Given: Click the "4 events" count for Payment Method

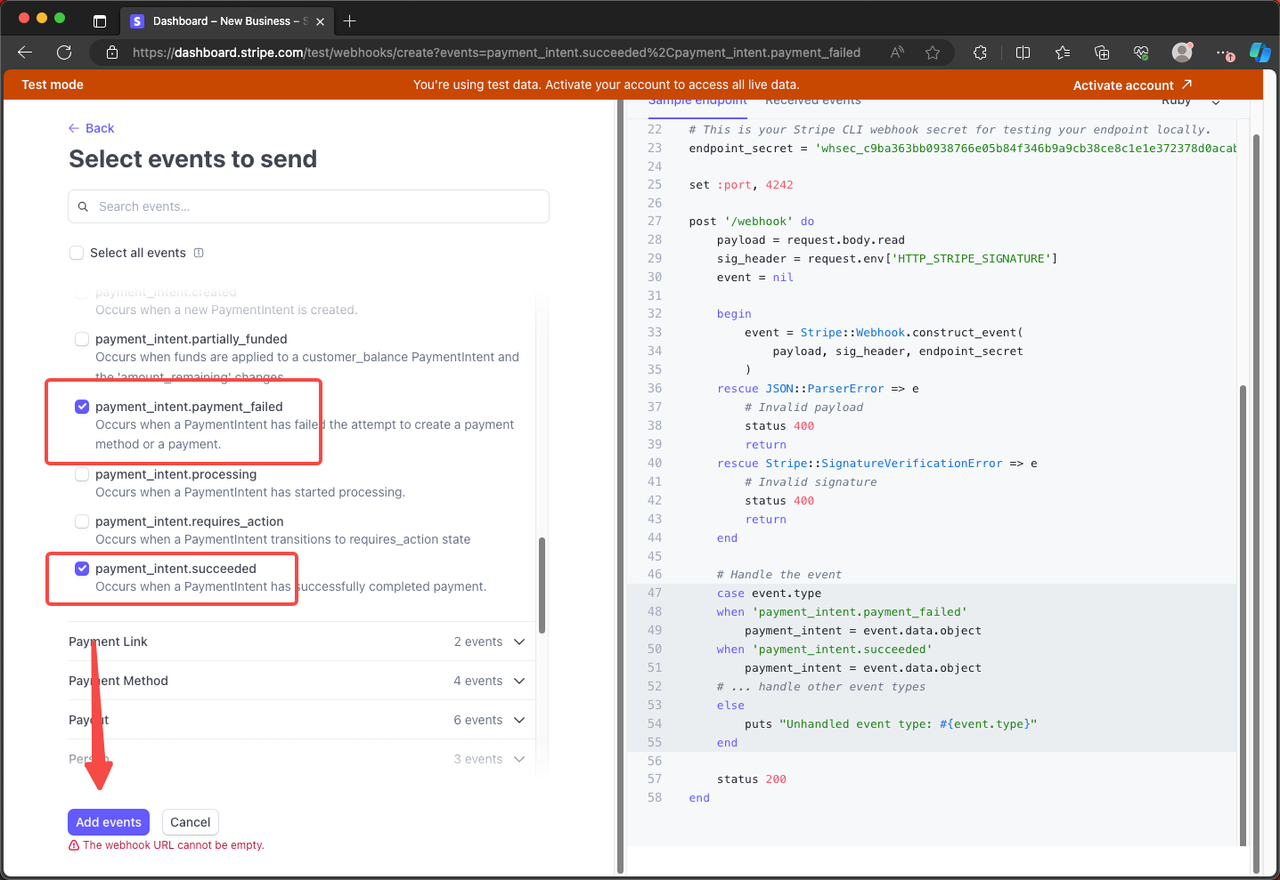Looking at the screenshot, I should point(478,681).
